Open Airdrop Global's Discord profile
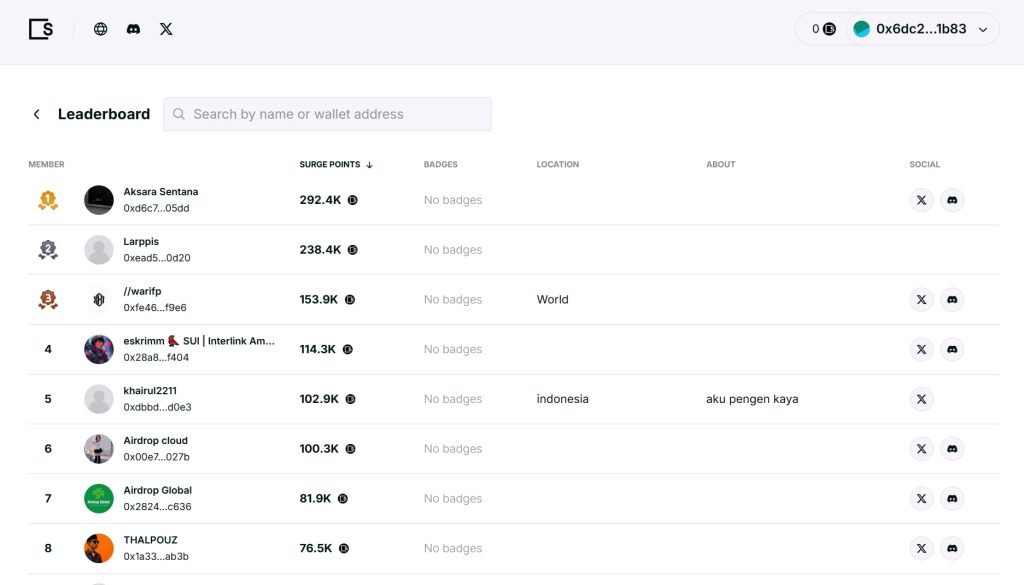This screenshot has height=585, width=1024. click(x=952, y=498)
